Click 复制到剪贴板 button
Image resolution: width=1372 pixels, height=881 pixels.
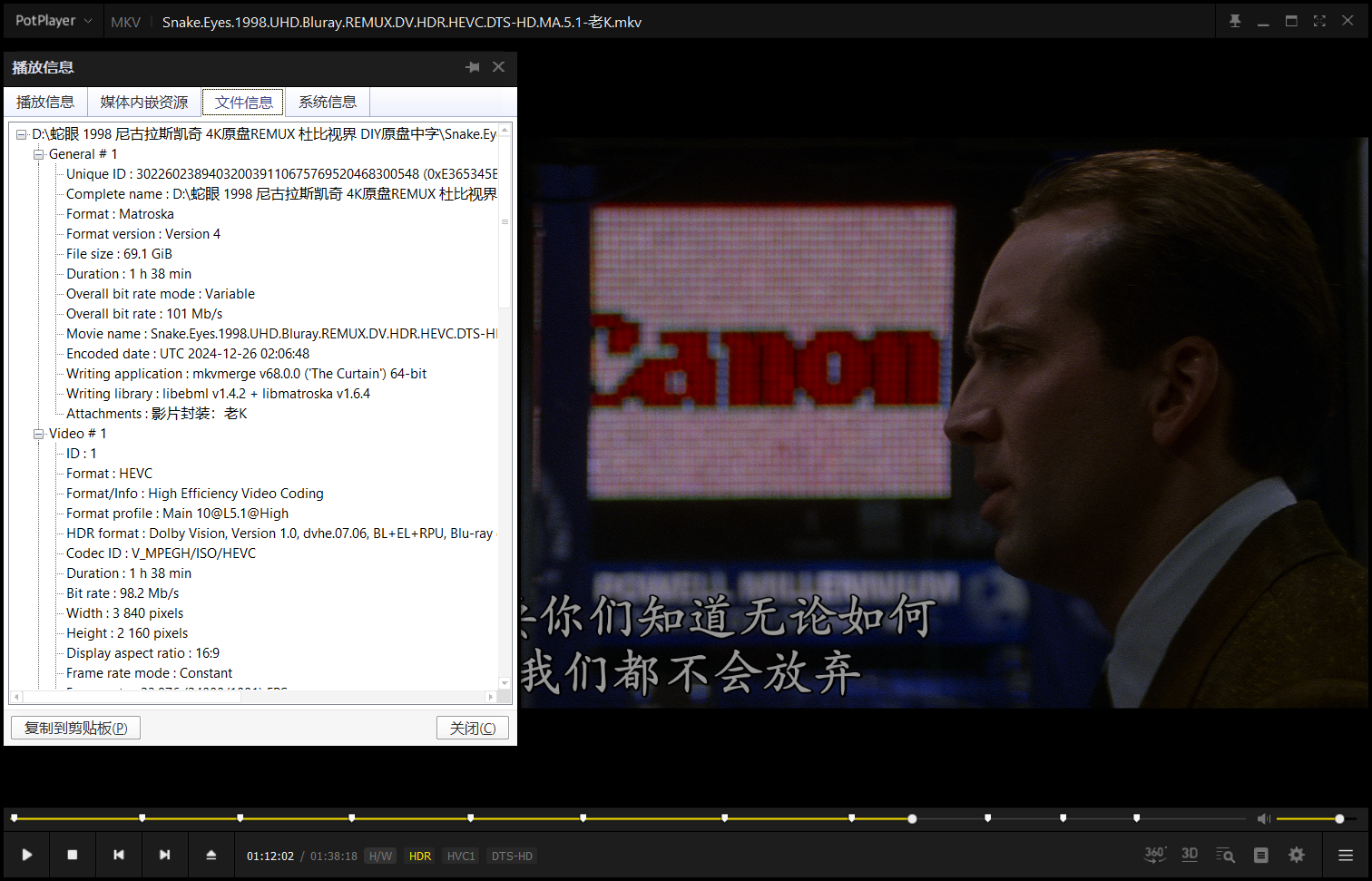pyautogui.click(x=76, y=728)
